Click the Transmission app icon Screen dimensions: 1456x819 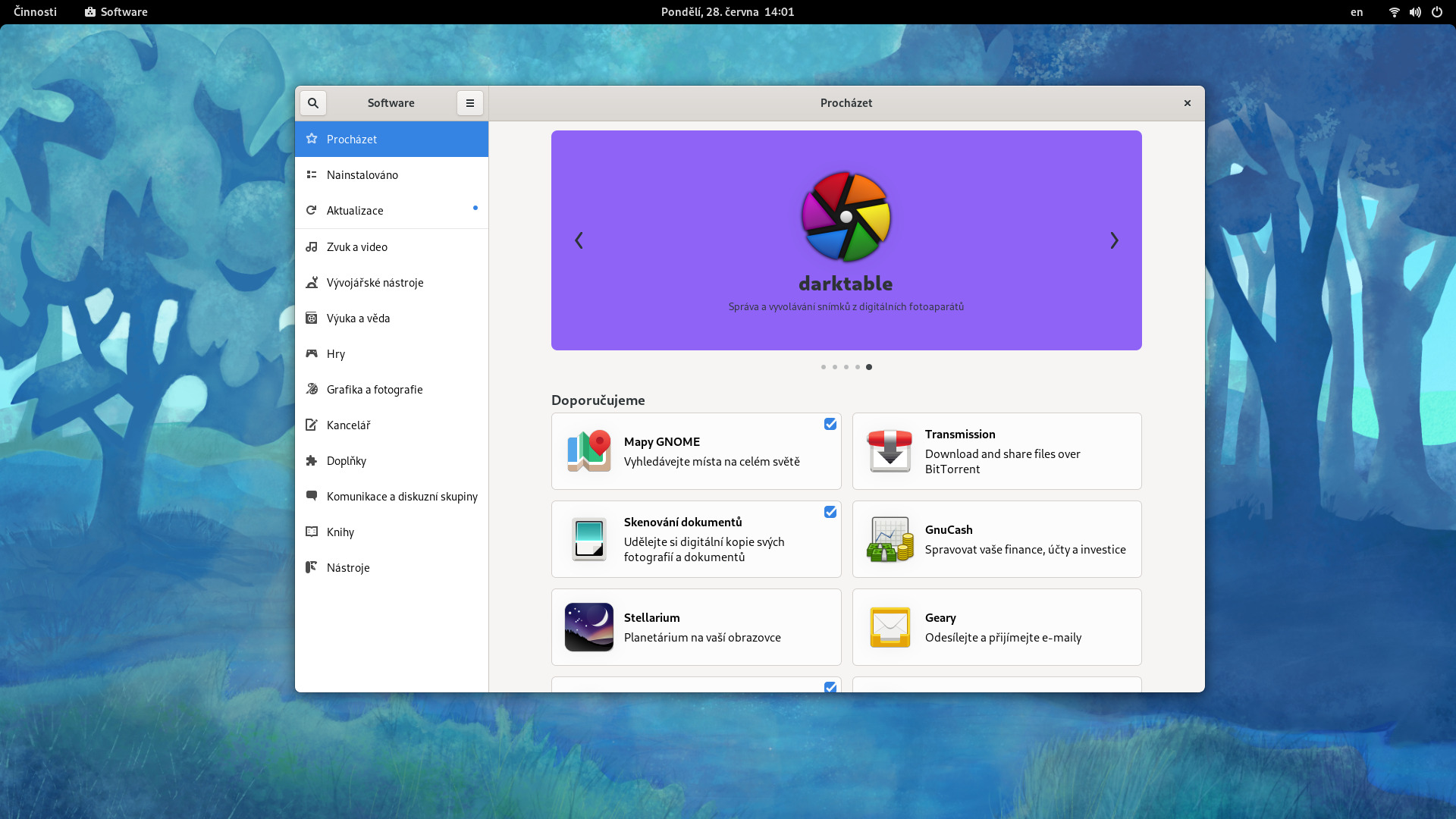(x=890, y=451)
